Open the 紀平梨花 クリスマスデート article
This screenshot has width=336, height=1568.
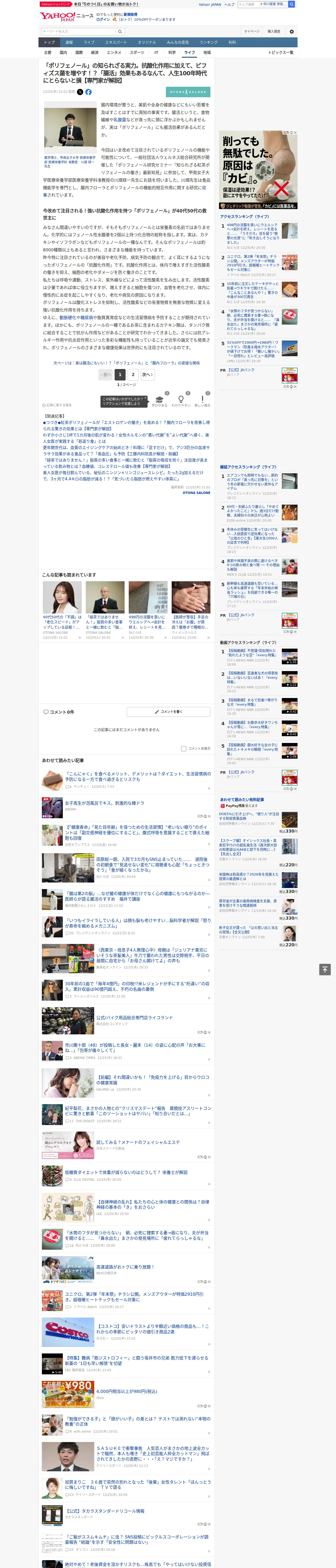click(x=138, y=1111)
